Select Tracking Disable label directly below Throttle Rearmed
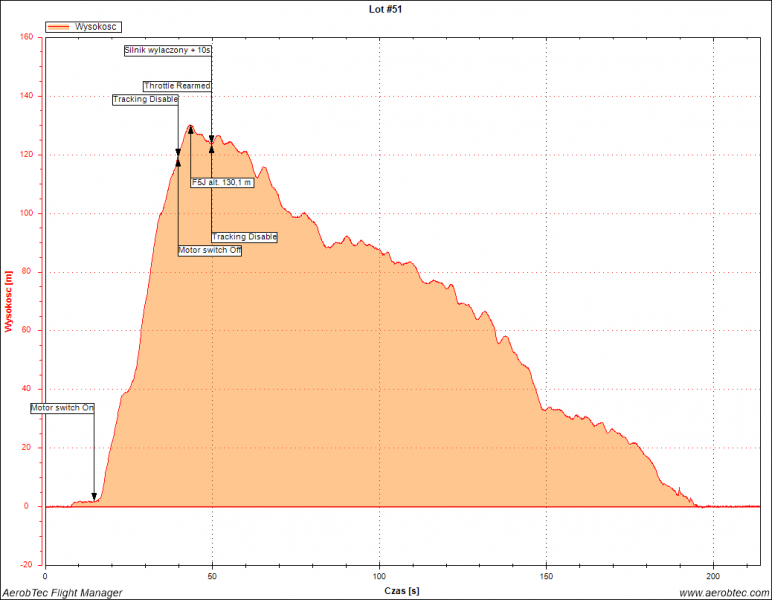 145,99
